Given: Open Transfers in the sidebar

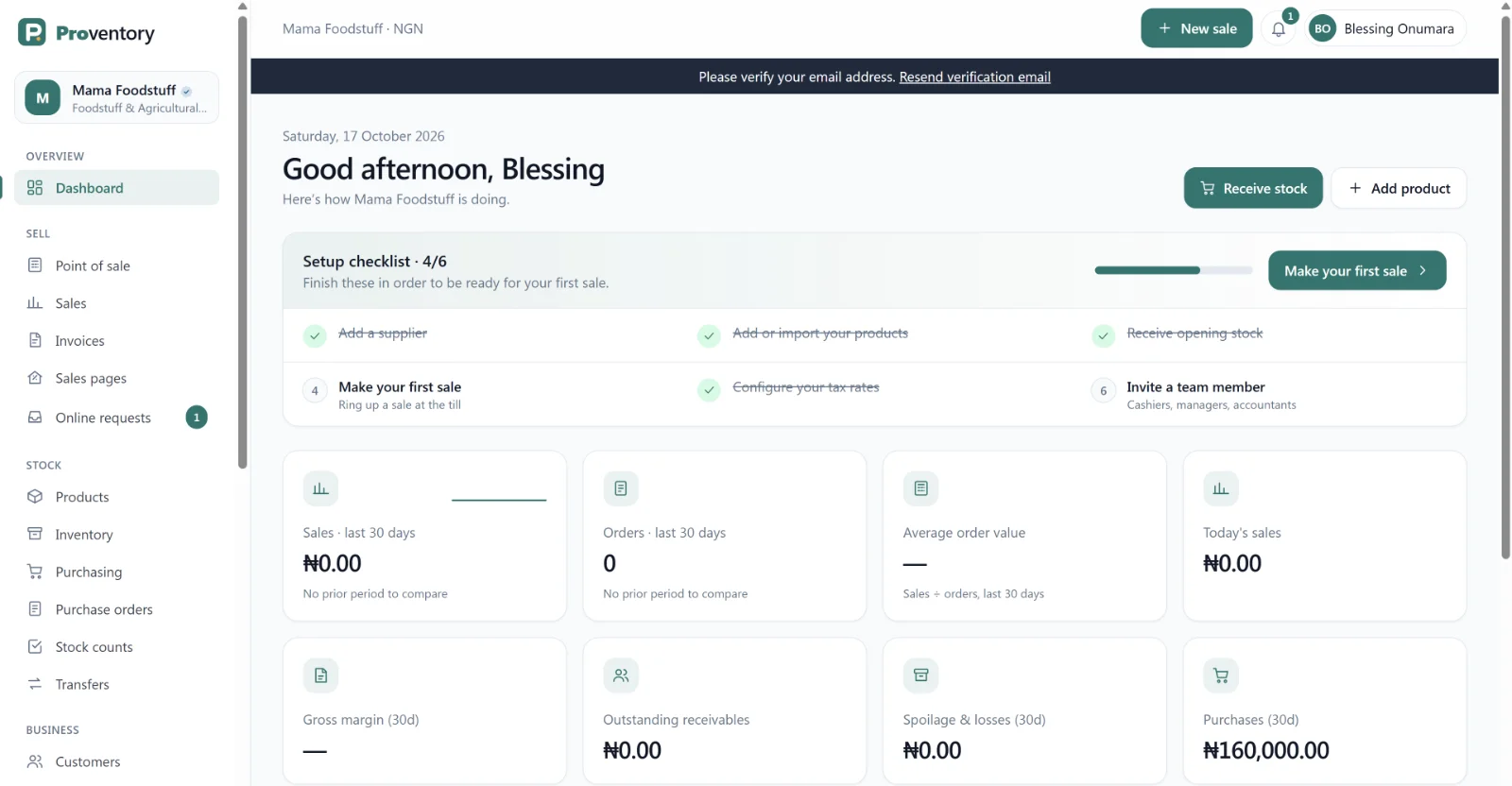Looking at the screenshot, I should (116, 685).
